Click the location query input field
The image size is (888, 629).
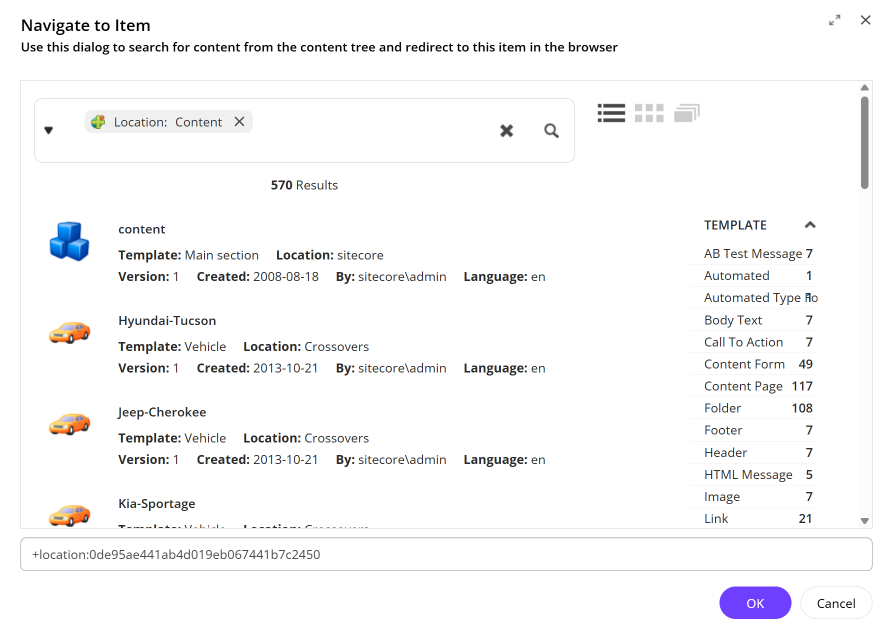pyautogui.click(x=446, y=554)
